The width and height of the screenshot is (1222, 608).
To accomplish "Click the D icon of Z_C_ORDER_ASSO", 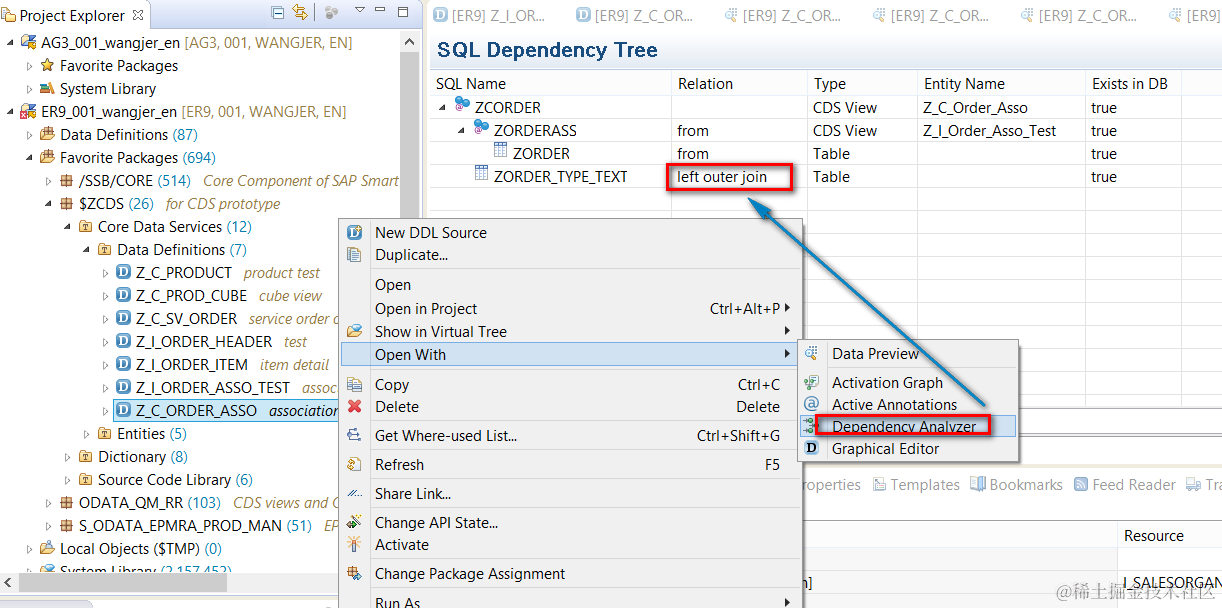I will 124,410.
